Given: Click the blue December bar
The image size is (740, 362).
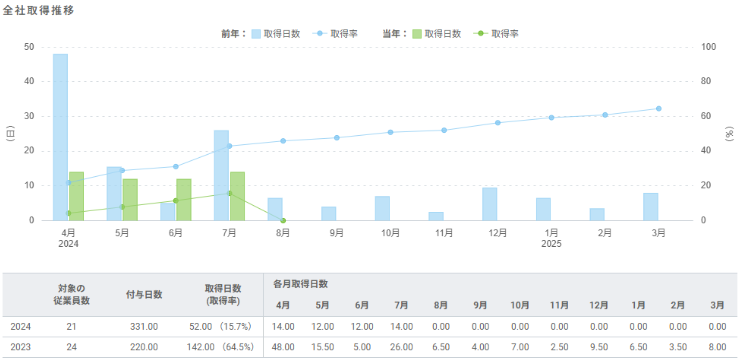Looking at the screenshot, I should point(490,204).
